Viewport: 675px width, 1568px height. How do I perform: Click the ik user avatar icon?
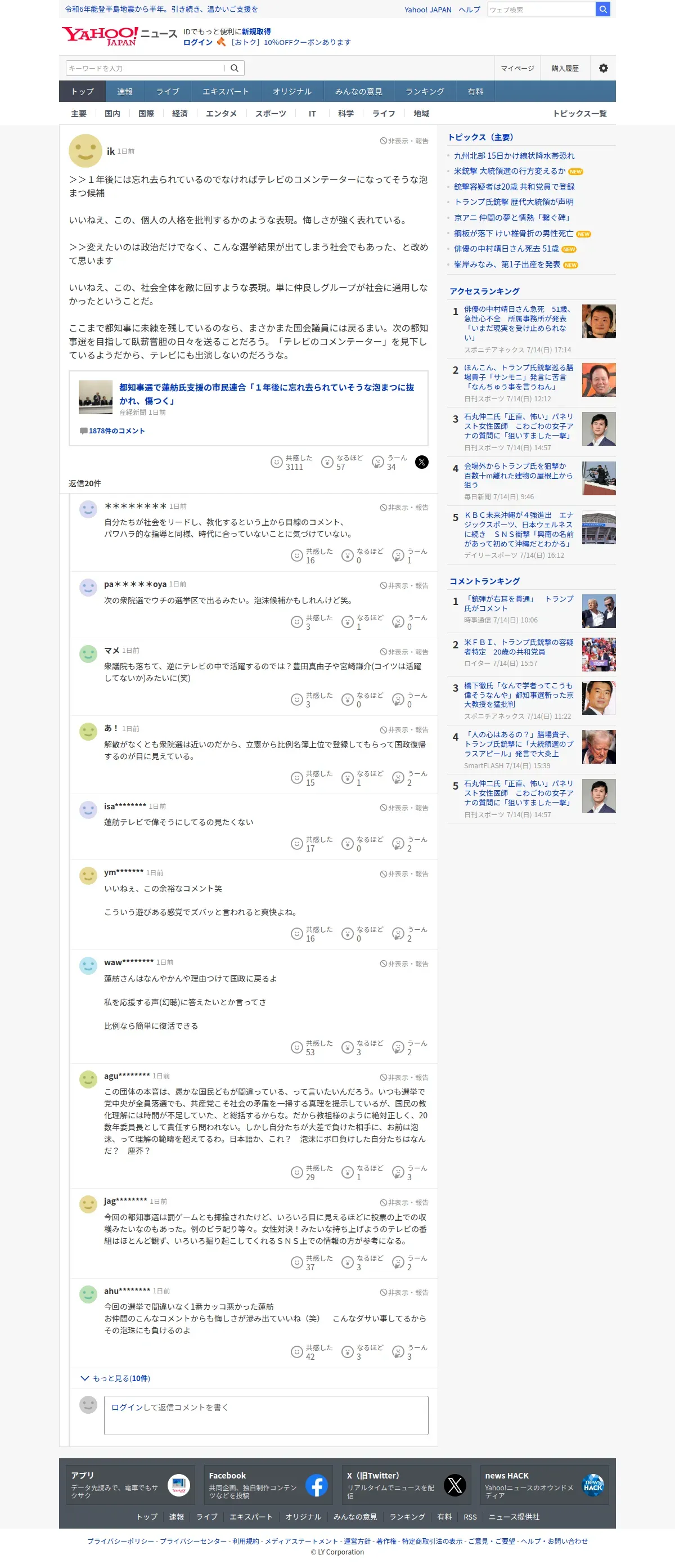tap(85, 150)
